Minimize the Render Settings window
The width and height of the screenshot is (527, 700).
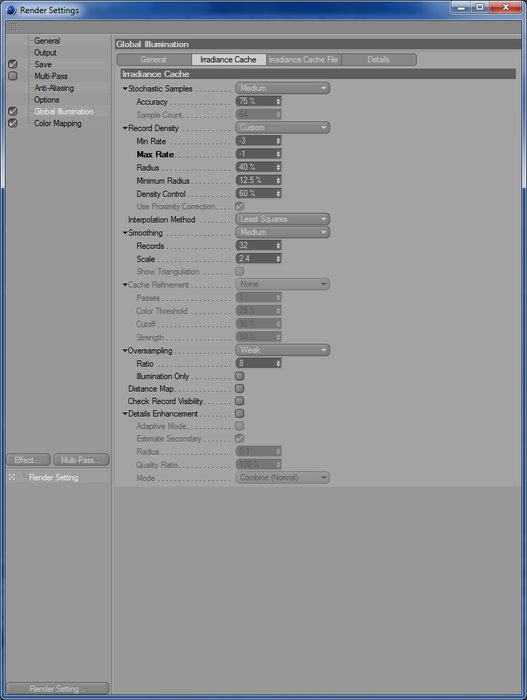coord(461,7)
